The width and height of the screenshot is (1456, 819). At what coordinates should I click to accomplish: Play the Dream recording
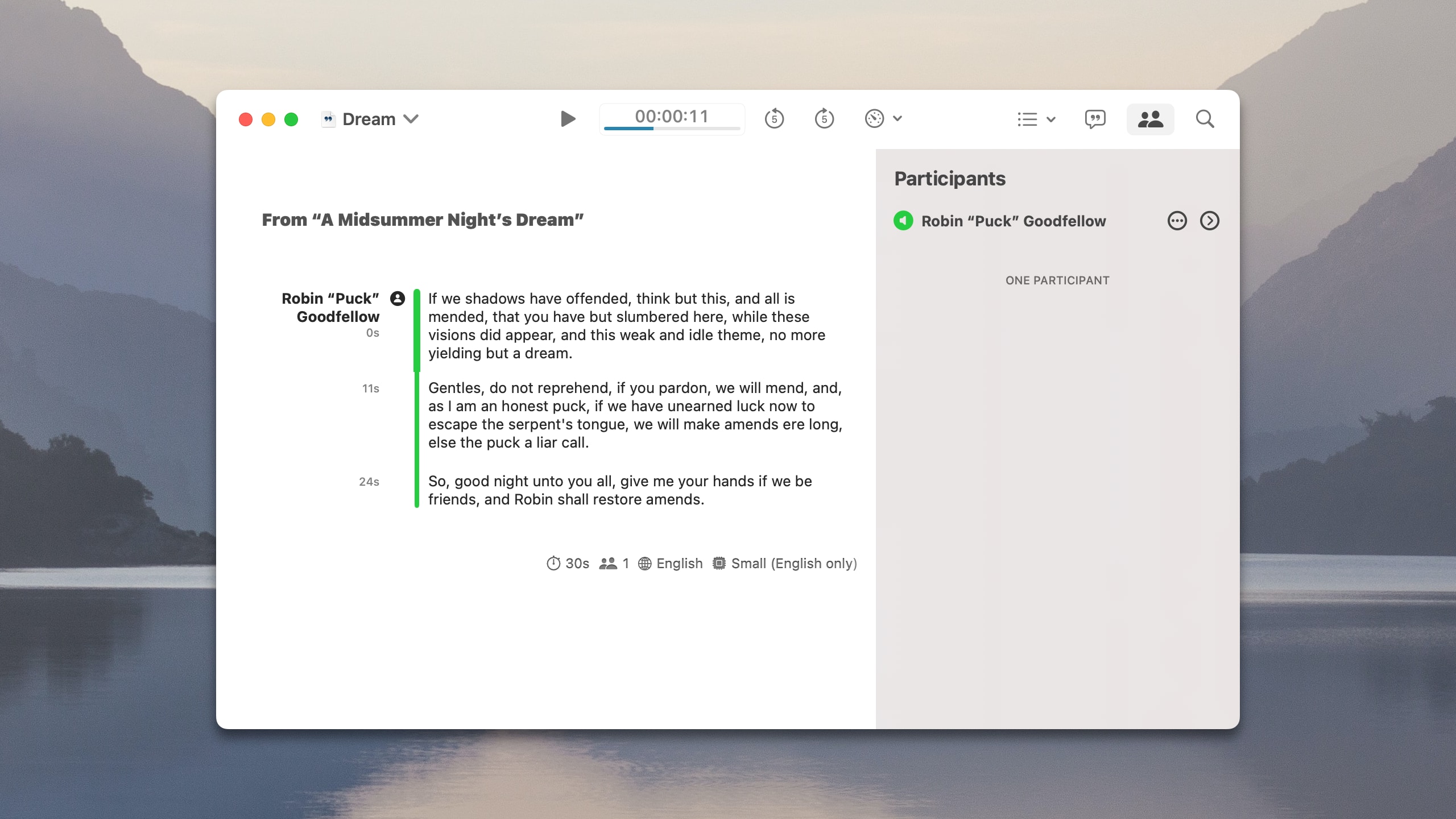point(568,119)
